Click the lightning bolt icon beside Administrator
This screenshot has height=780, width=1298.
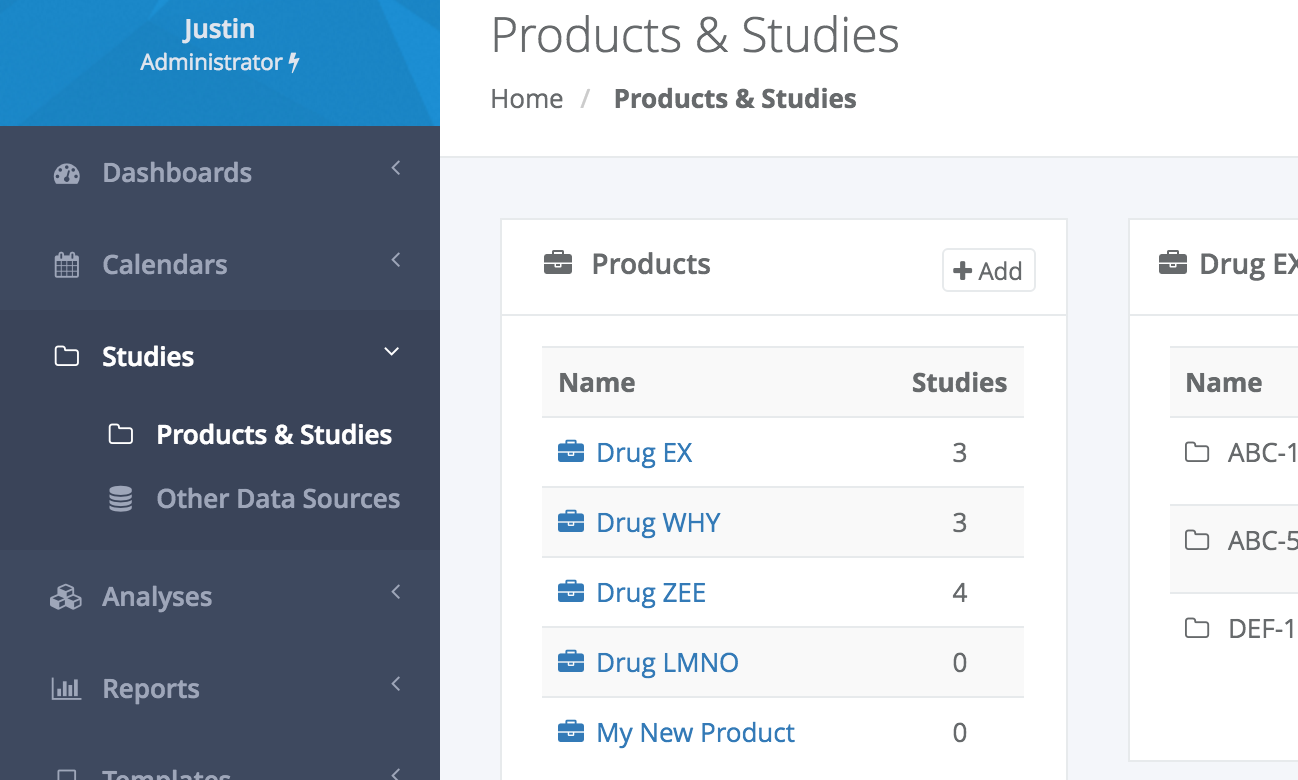(294, 62)
